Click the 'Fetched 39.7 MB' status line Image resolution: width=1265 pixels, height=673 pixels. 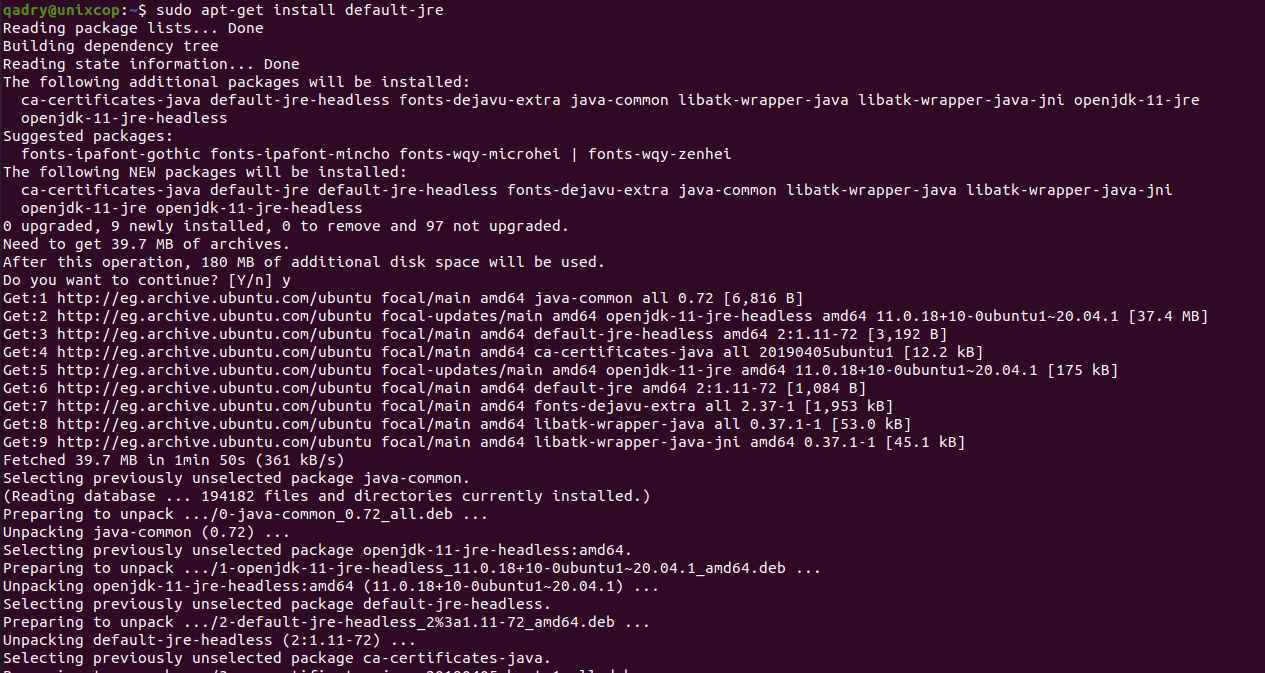pos(174,460)
